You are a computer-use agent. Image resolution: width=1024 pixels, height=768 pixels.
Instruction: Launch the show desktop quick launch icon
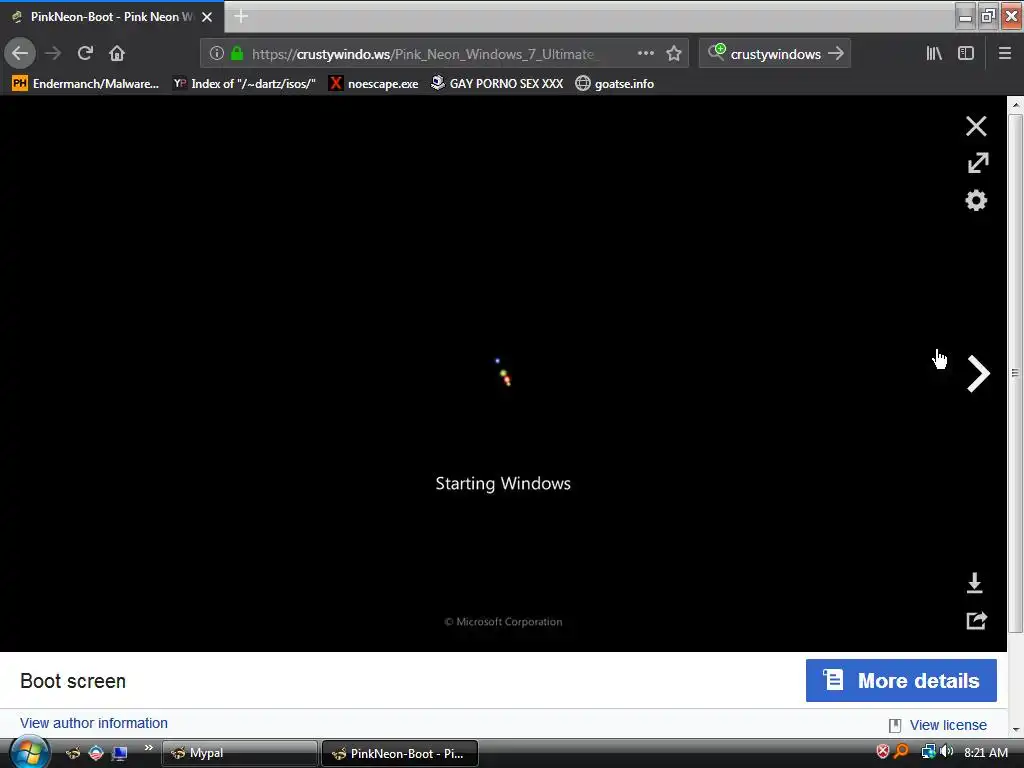point(120,754)
